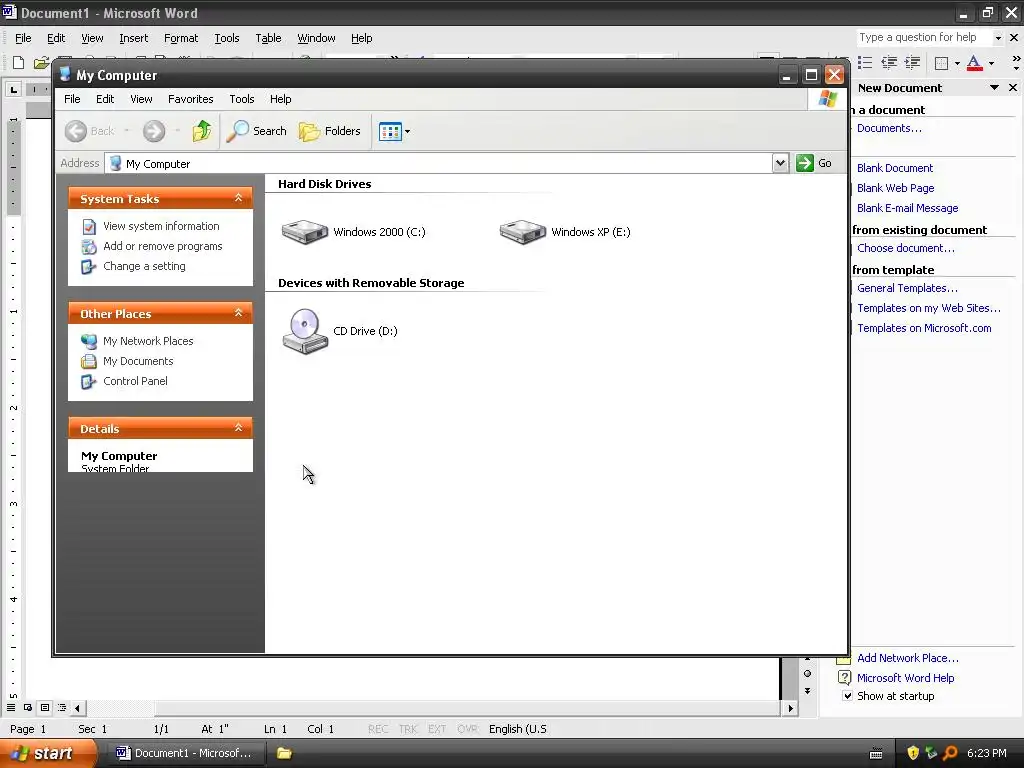The image size is (1024, 768).
Task: Collapse the Details panel
Action: (238, 428)
